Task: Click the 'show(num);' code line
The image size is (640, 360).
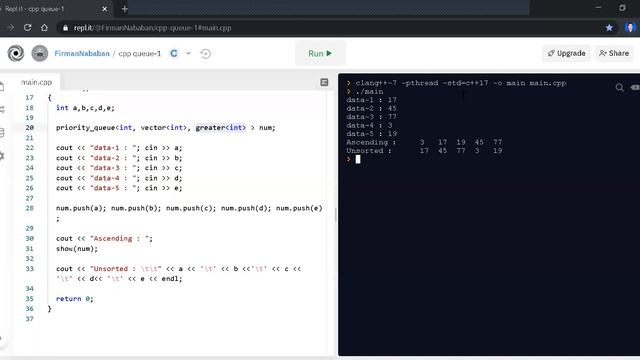Action: [x=77, y=249]
